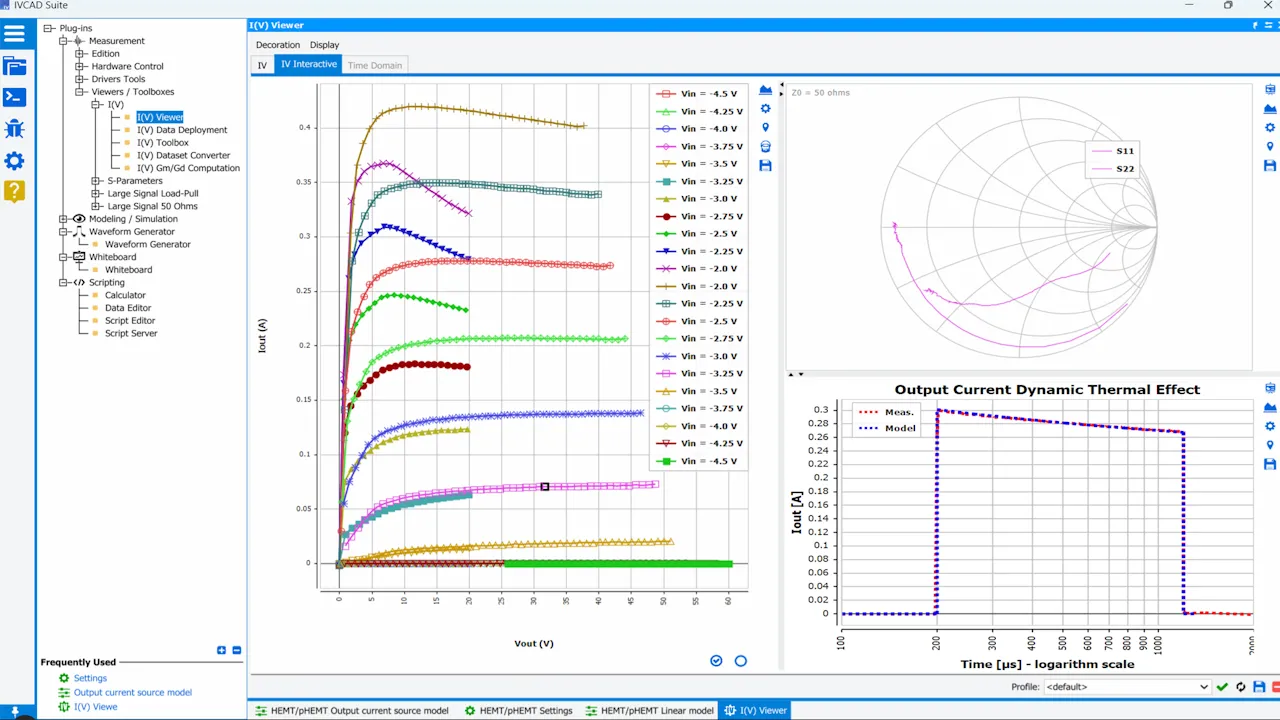The image size is (1280, 720).
Task: Click the Settings link under Frequently Used
Action: [x=90, y=678]
